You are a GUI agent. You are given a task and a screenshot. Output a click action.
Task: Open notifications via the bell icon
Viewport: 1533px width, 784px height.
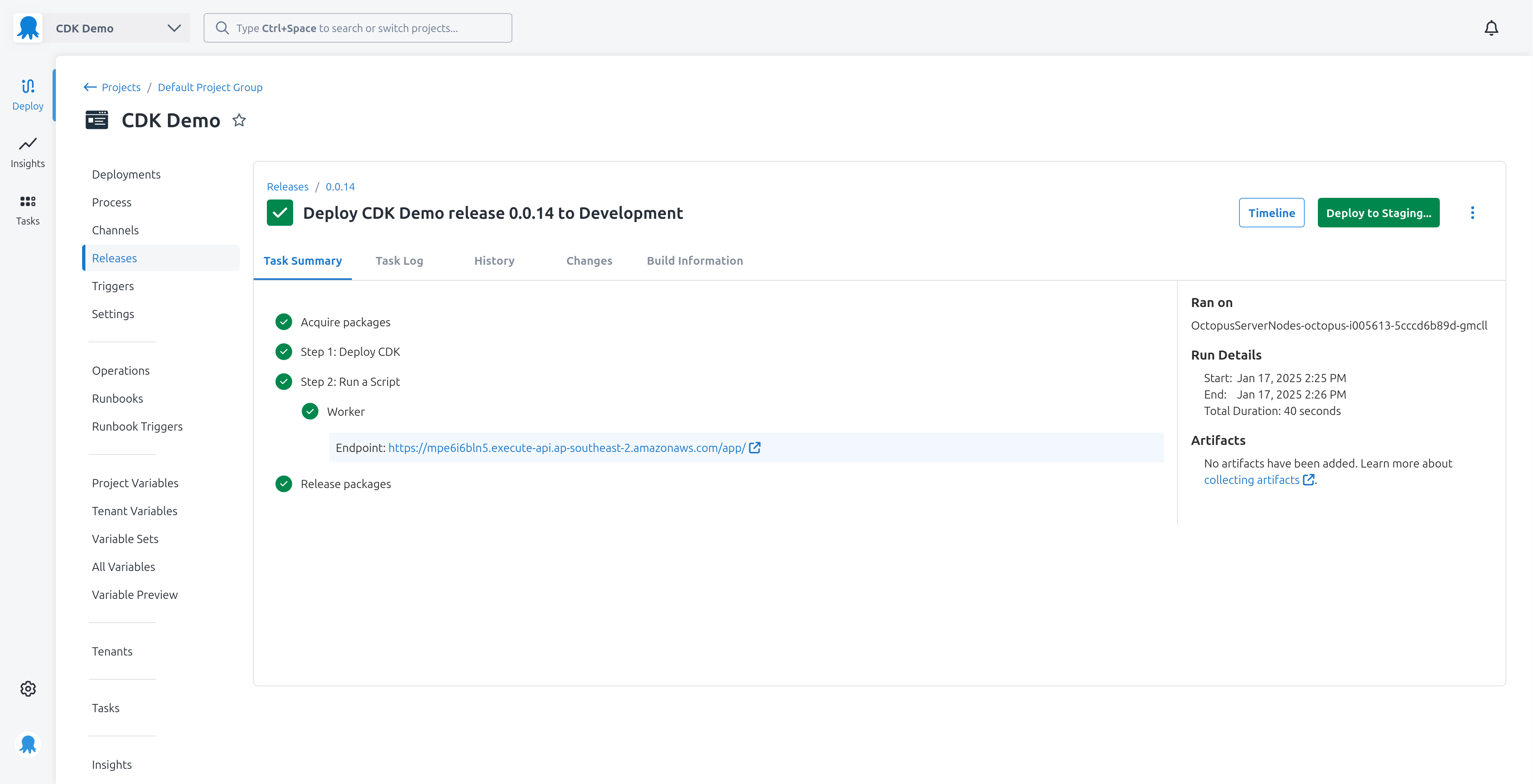[1492, 28]
